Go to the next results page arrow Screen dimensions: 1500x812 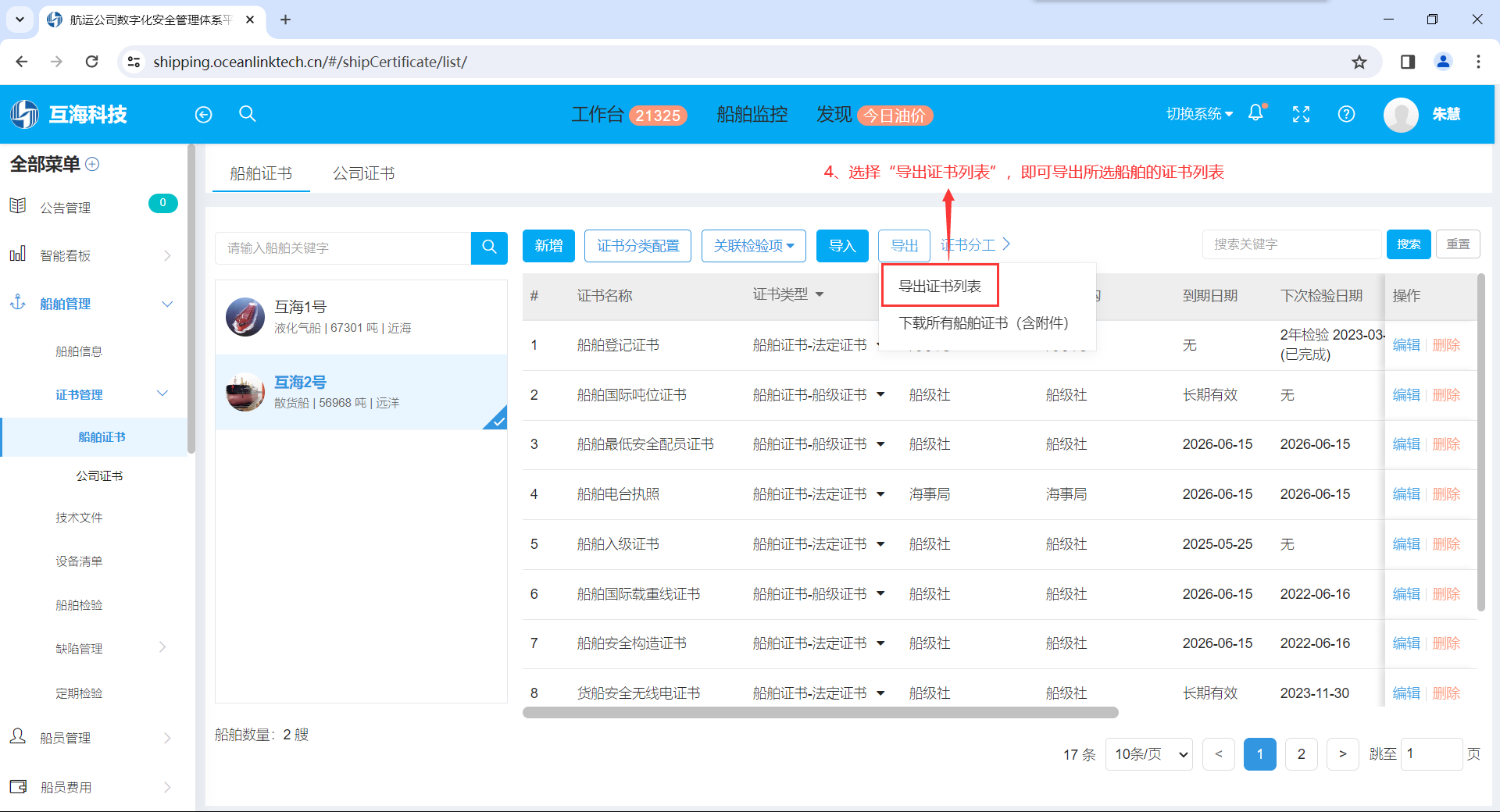click(x=1342, y=754)
